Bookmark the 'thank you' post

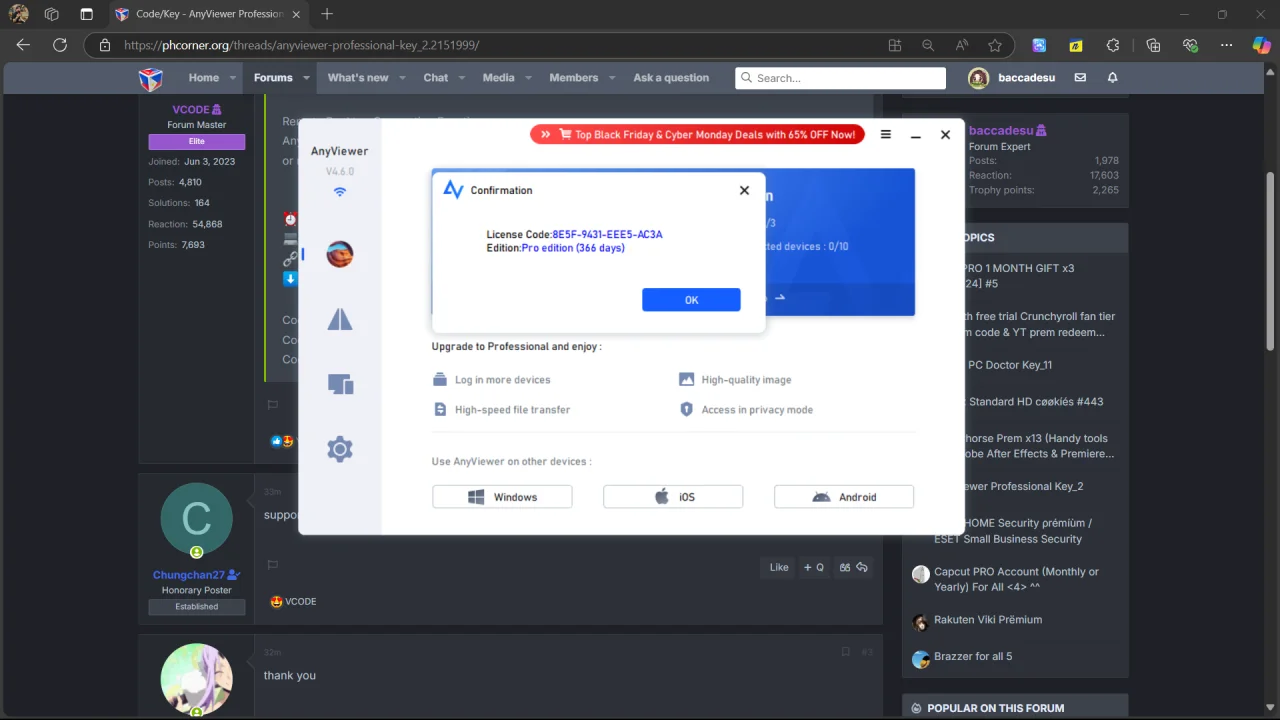pyautogui.click(x=845, y=652)
